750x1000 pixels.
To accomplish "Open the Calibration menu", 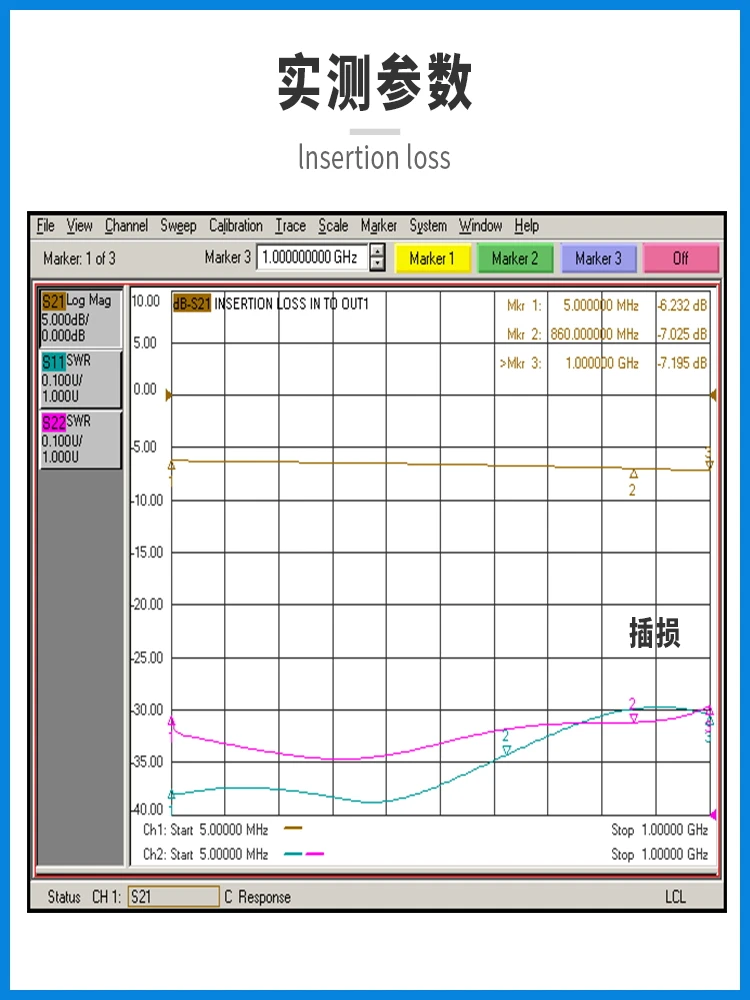I will point(235,226).
